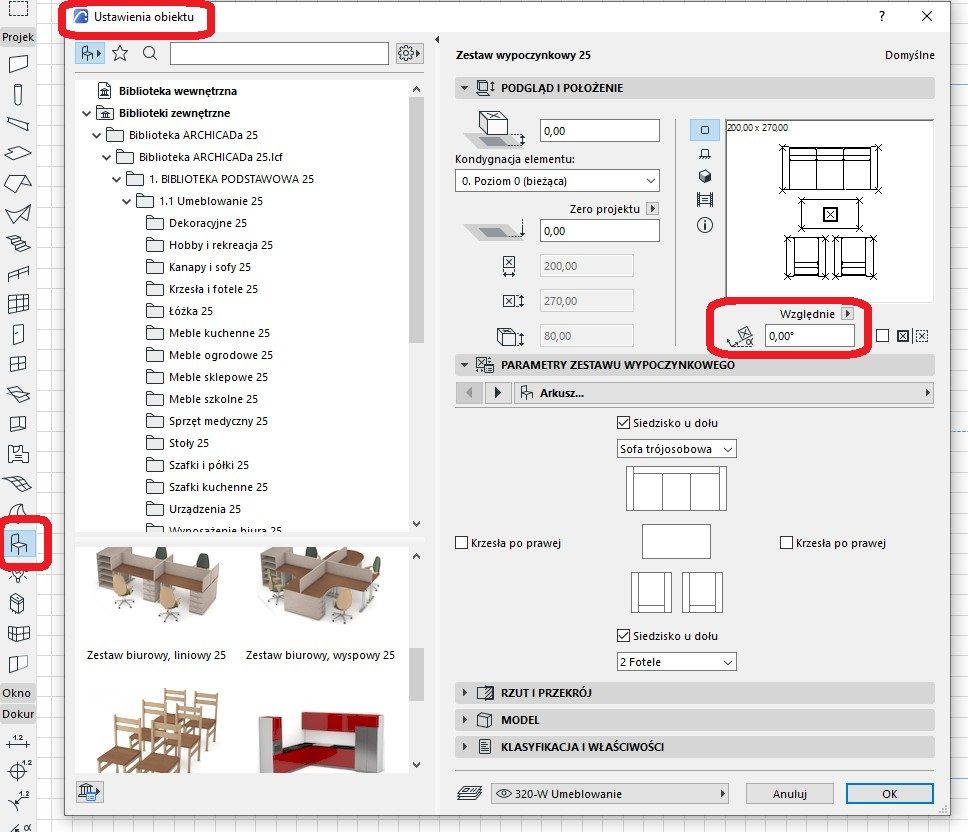Click the favorites star icon
This screenshot has width=968, height=832.
[120, 53]
